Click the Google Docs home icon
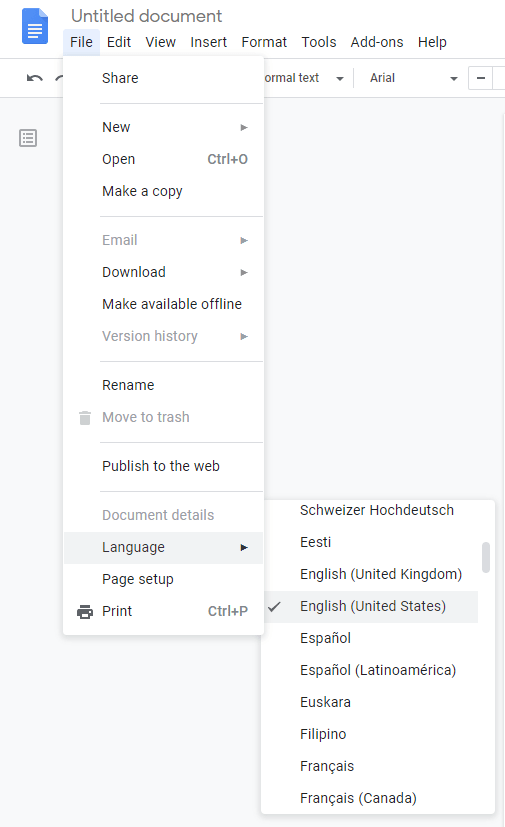This screenshot has height=827, width=505. point(35,26)
